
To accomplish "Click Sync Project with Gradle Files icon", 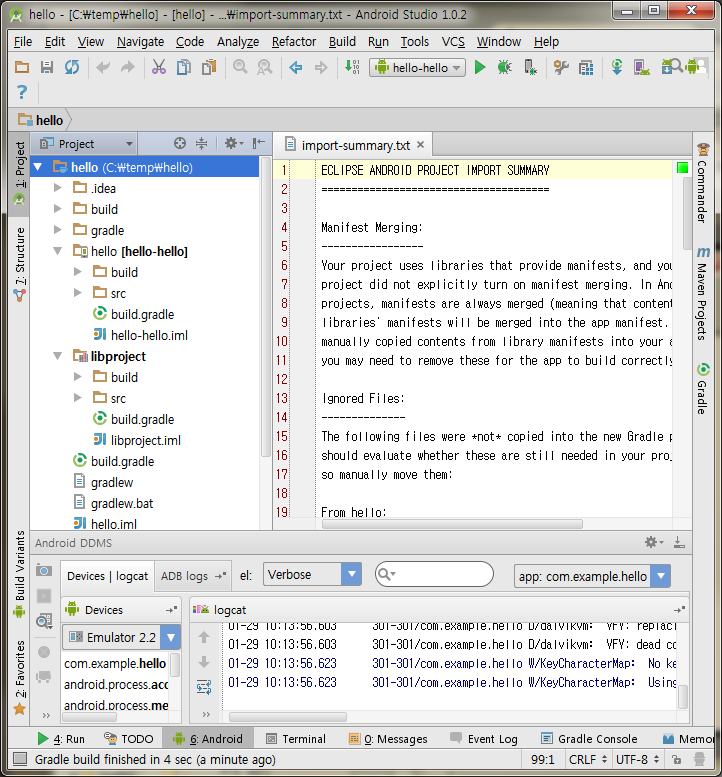I will pos(617,67).
